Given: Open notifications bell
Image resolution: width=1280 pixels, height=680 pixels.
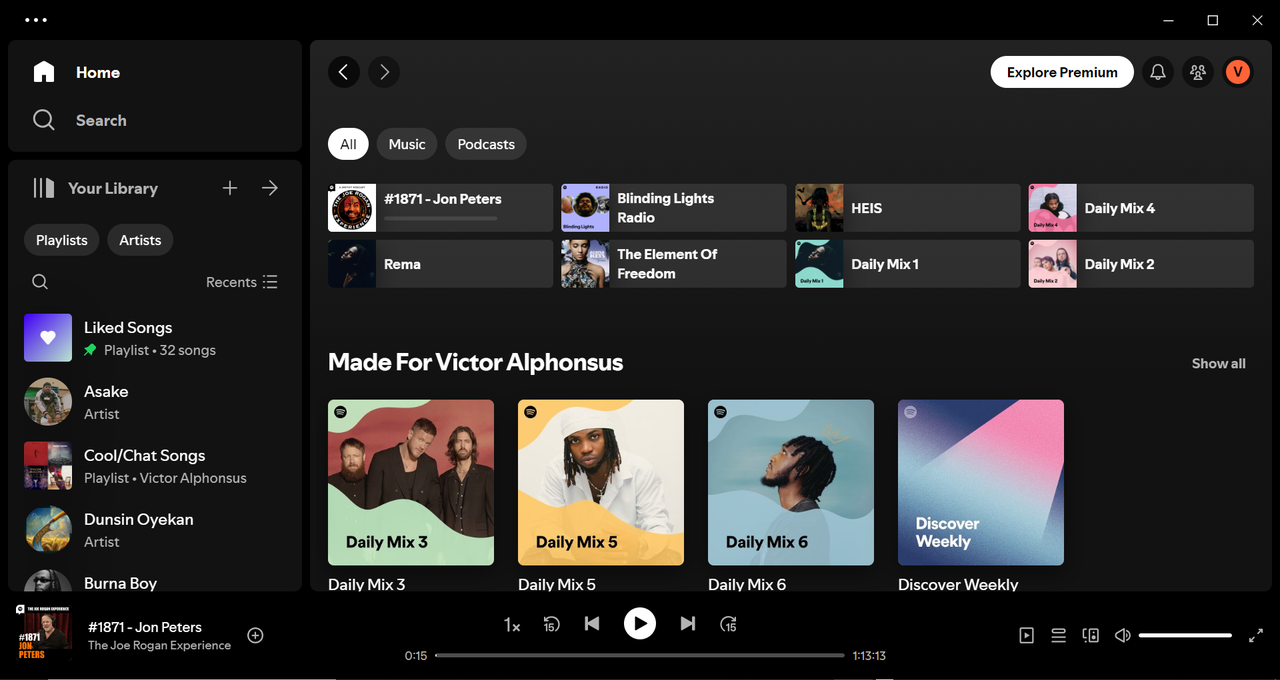Looking at the screenshot, I should (x=1158, y=72).
